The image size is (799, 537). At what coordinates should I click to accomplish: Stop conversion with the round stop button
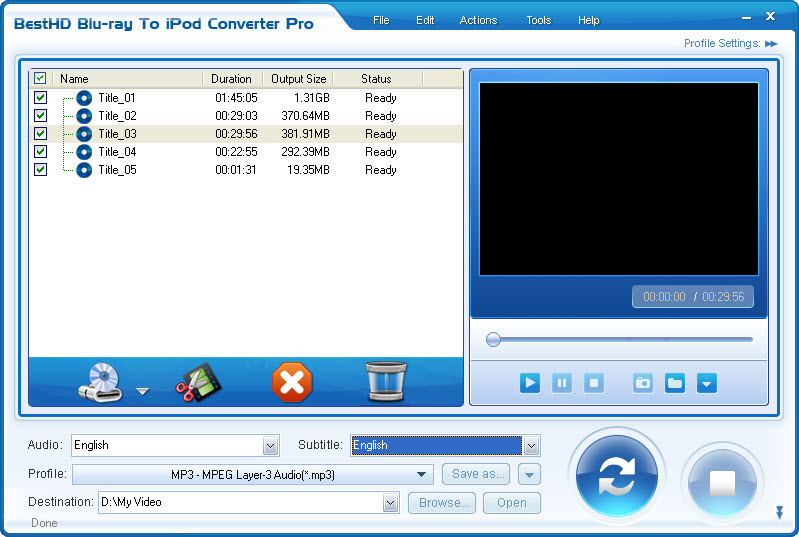pos(722,483)
